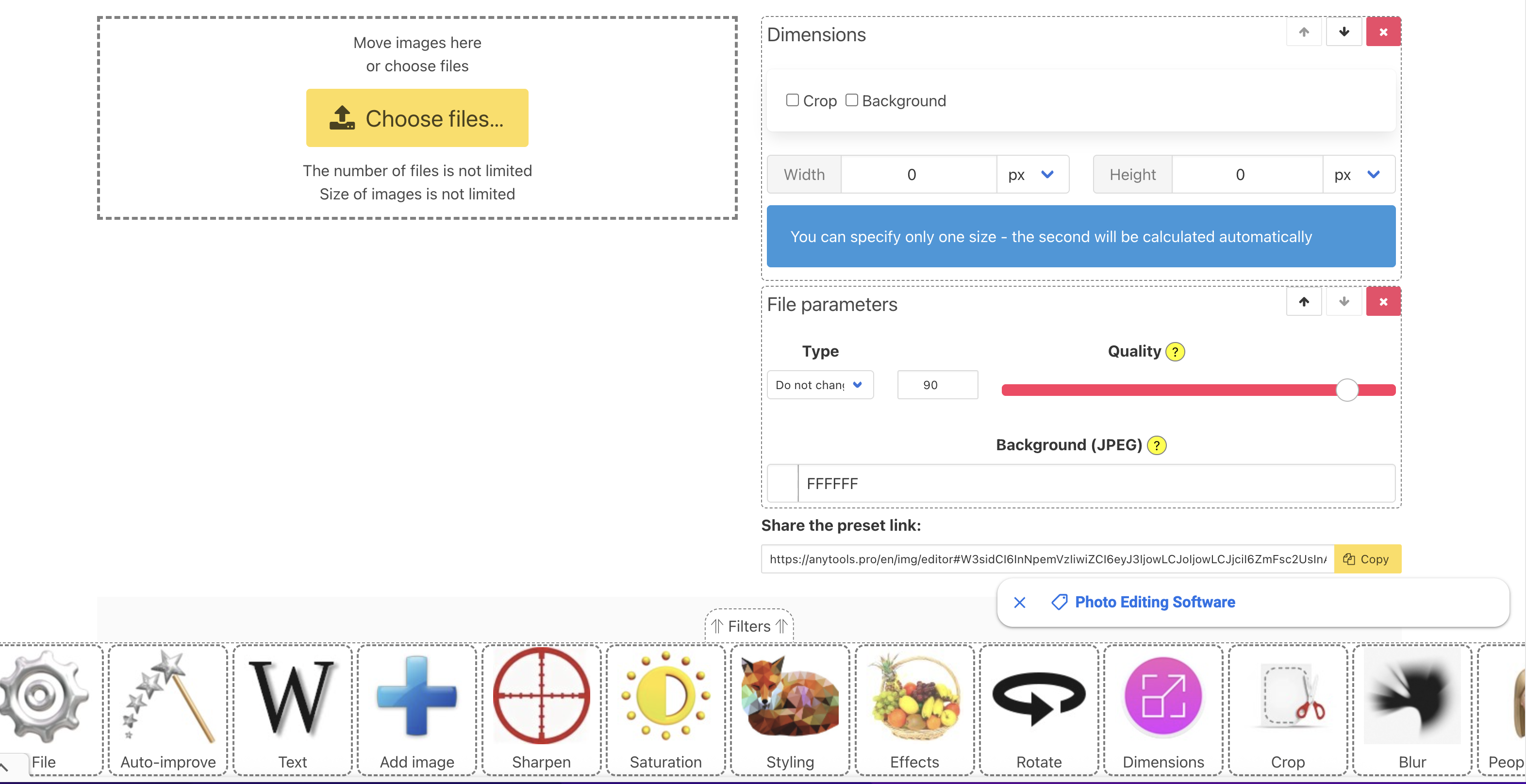The height and width of the screenshot is (784, 1526).
Task: Move the Dimensions panel down
Action: click(1344, 32)
